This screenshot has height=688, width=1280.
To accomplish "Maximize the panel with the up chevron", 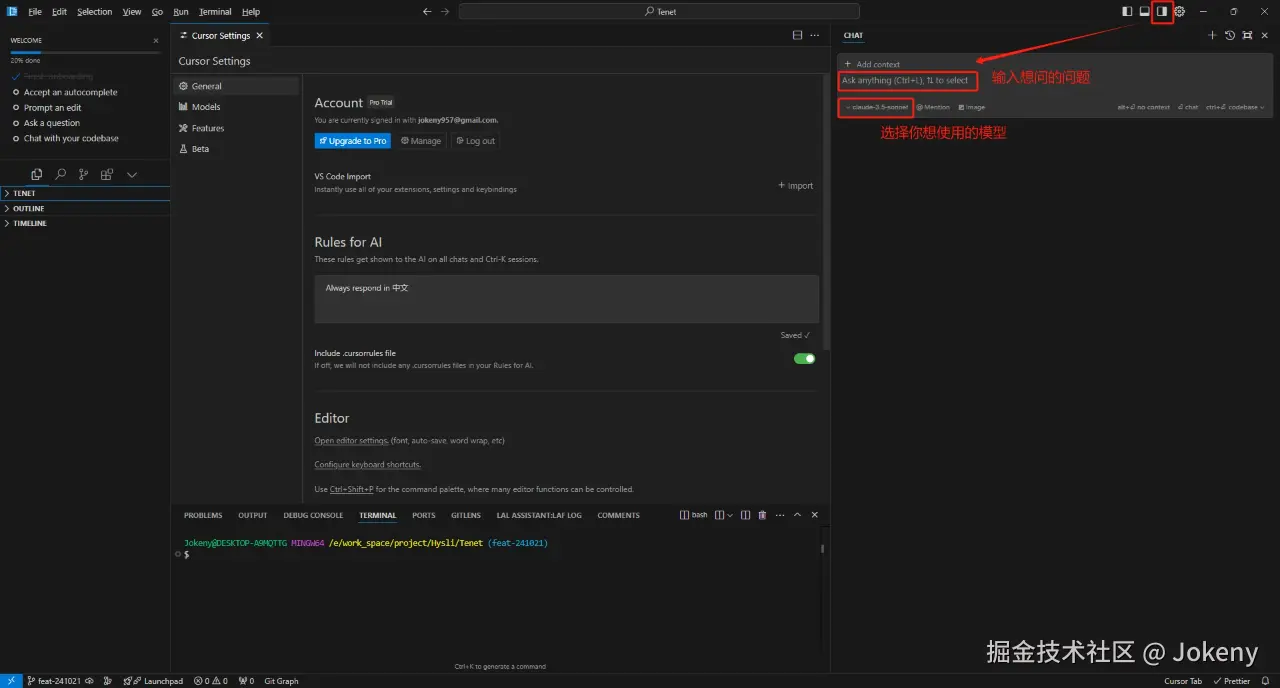I will pos(797,515).
